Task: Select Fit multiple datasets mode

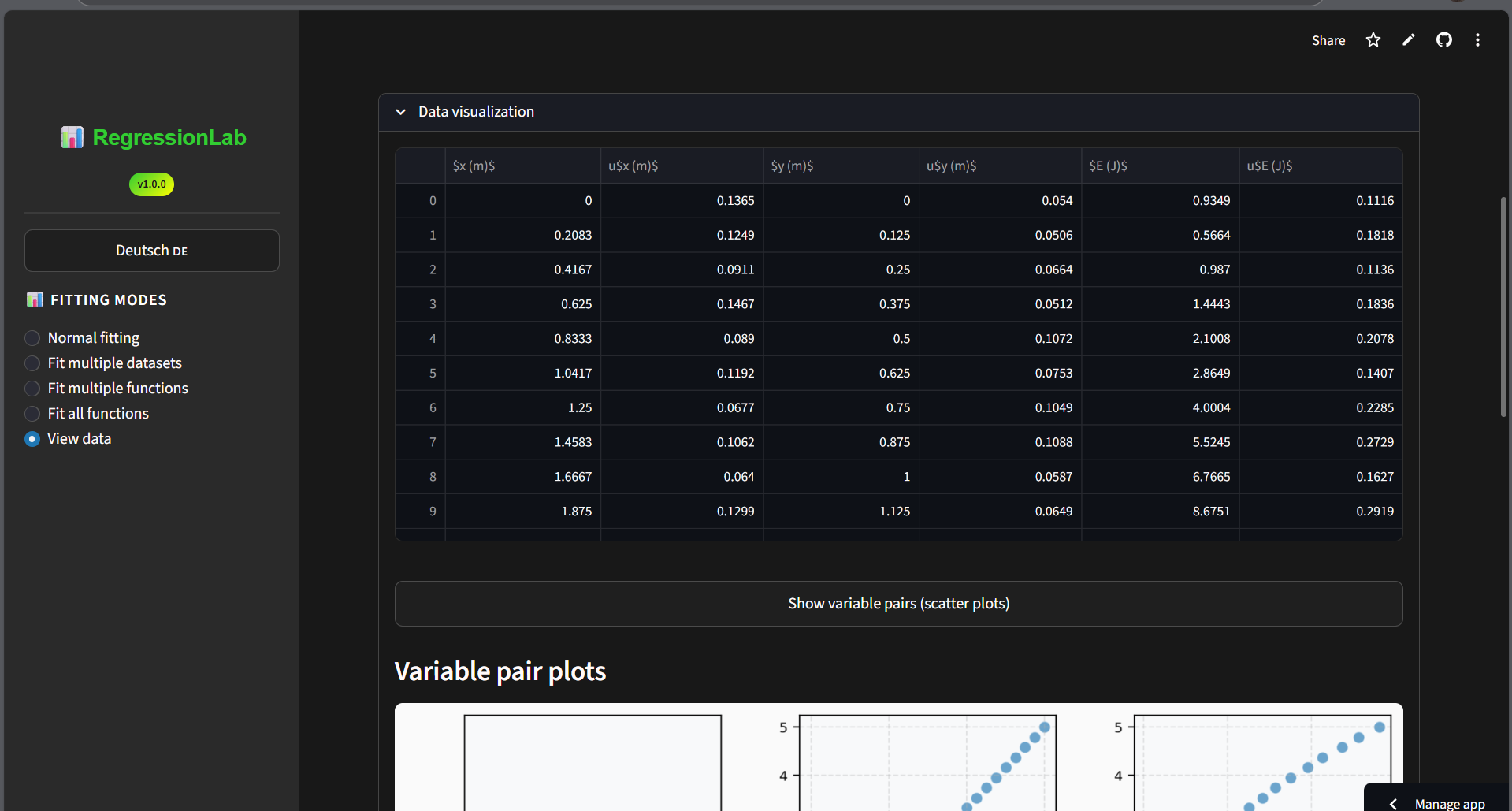Action: 103,363
